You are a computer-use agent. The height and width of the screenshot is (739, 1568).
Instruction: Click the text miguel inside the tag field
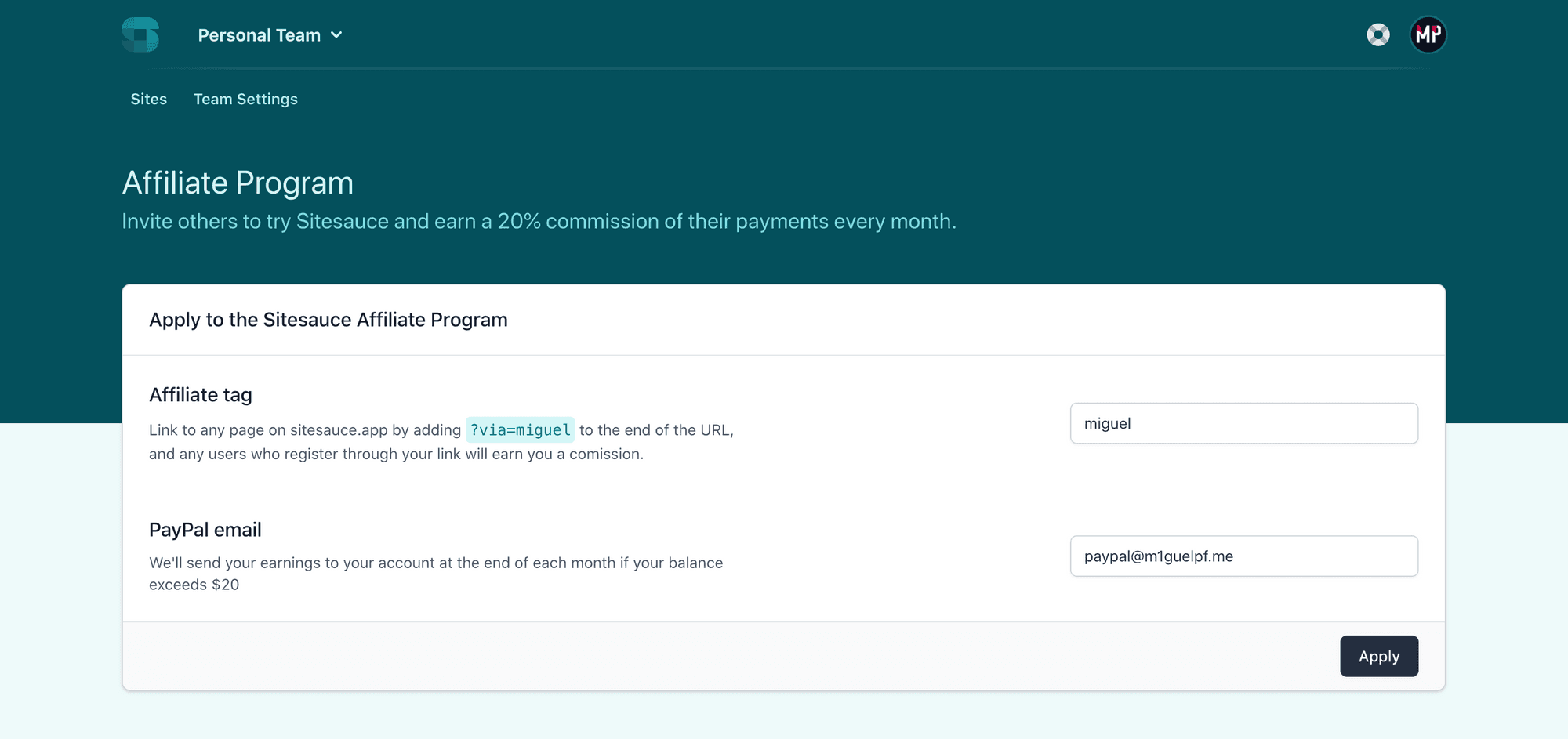[1107, 423]
